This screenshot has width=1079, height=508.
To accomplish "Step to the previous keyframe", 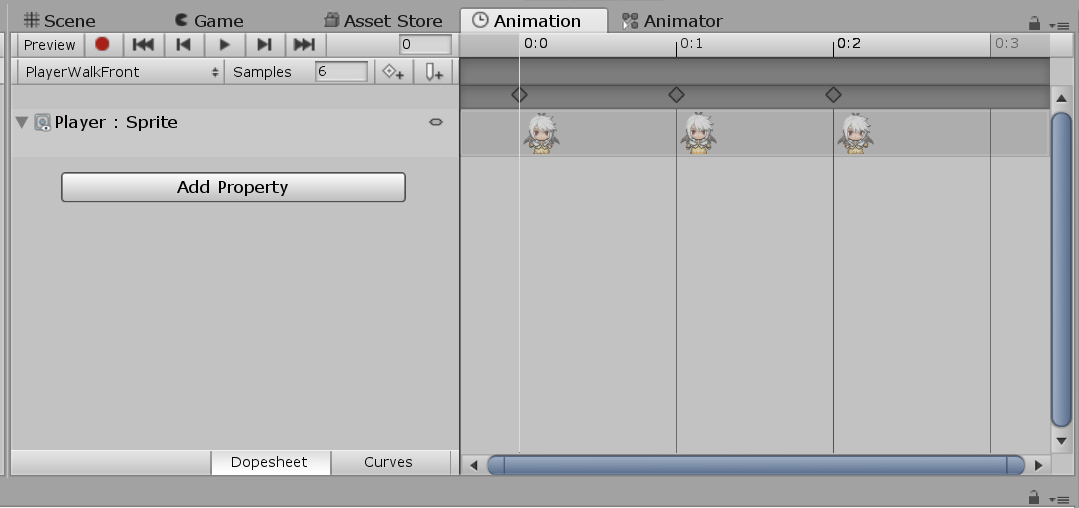I will point(183,44).
